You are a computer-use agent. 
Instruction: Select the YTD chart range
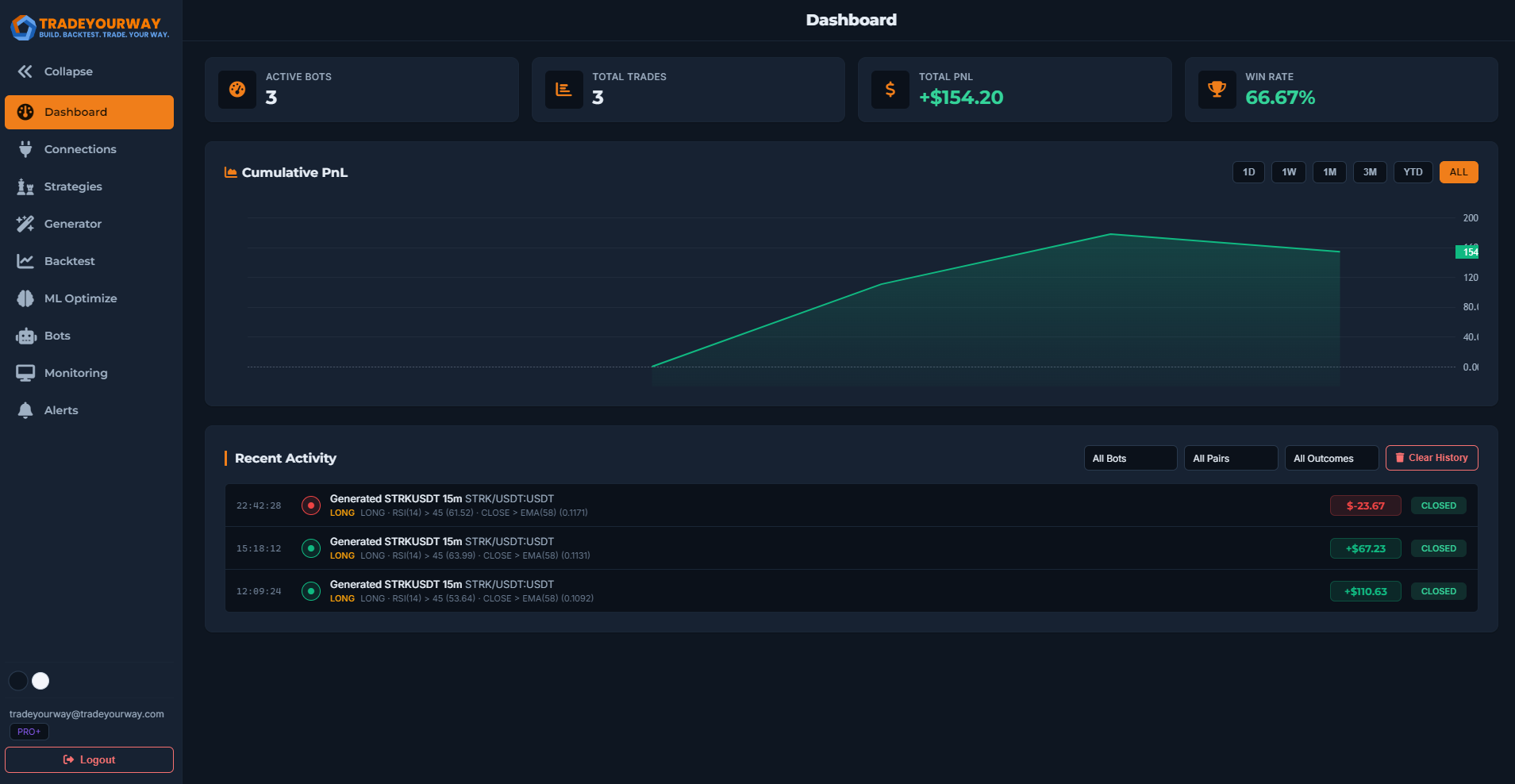point(1413,172)
